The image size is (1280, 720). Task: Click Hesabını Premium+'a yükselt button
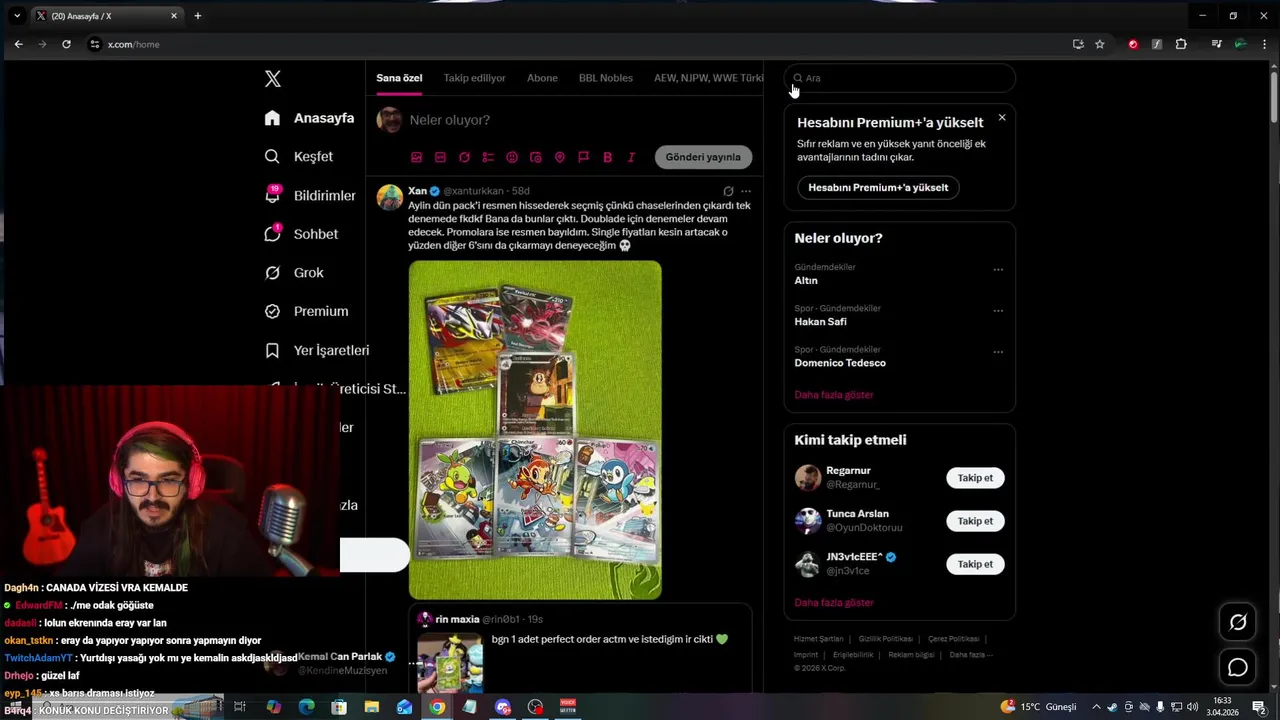[x=878, y=188]
